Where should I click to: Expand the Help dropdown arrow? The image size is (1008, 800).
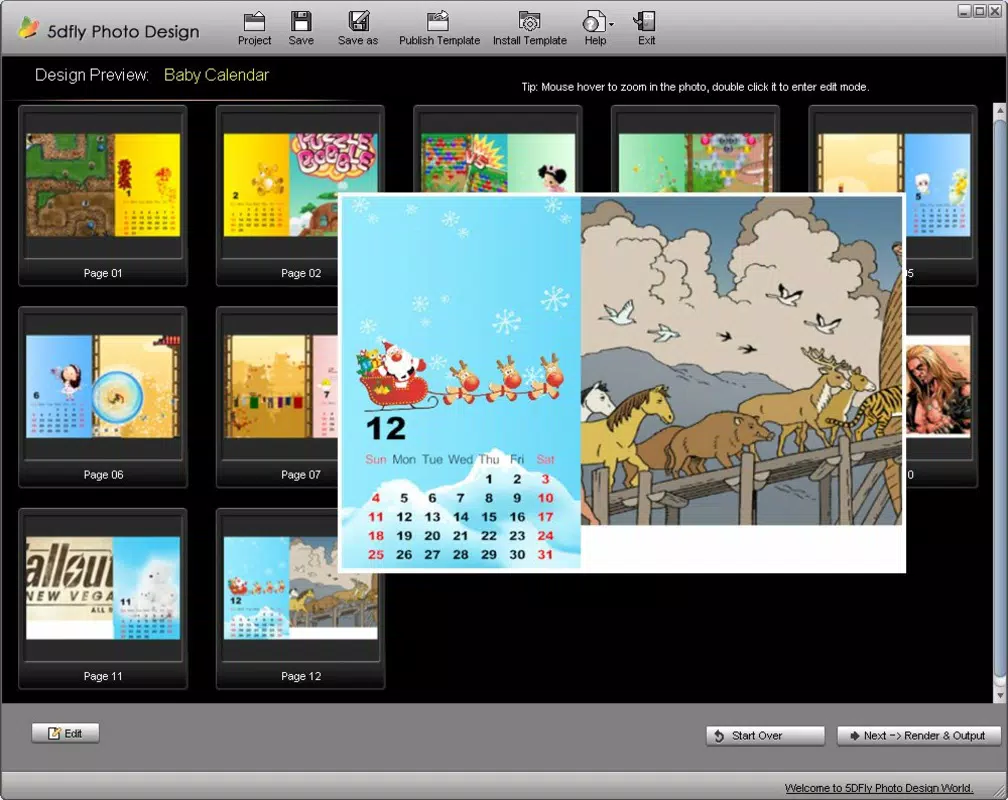(611, 24)
